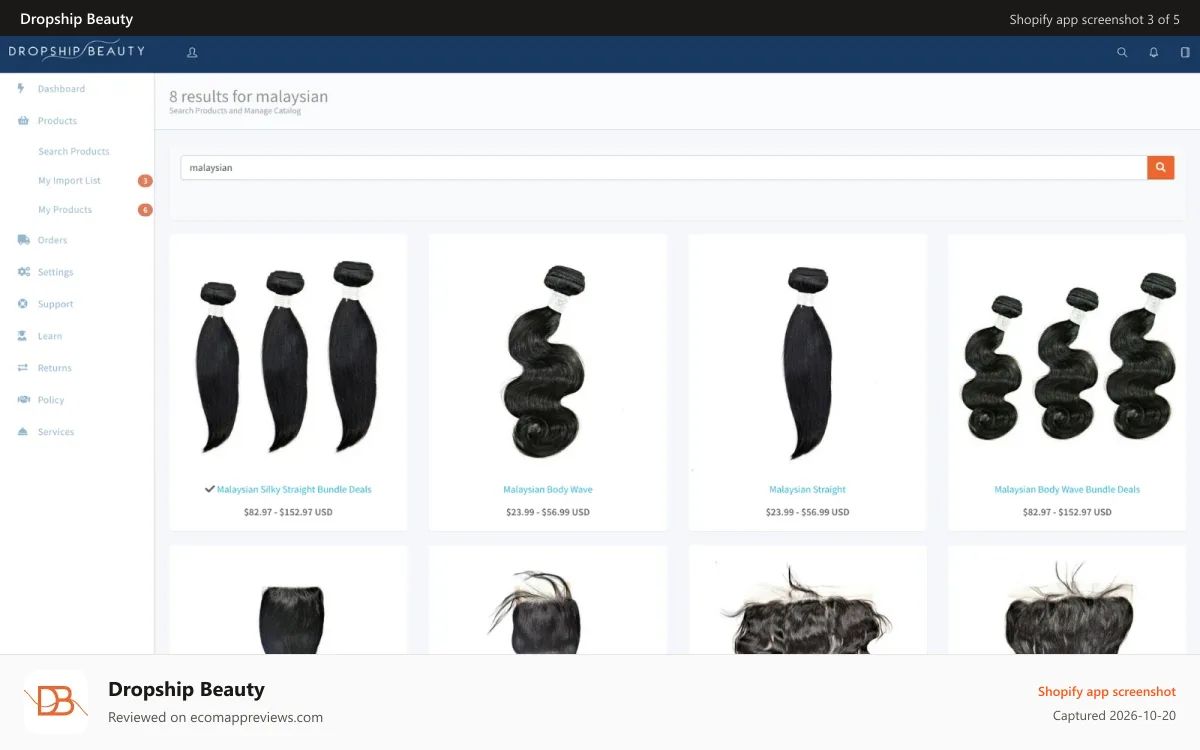Click the Malaysian Silky Straight Bundle Deals image

tap(288, 357)
